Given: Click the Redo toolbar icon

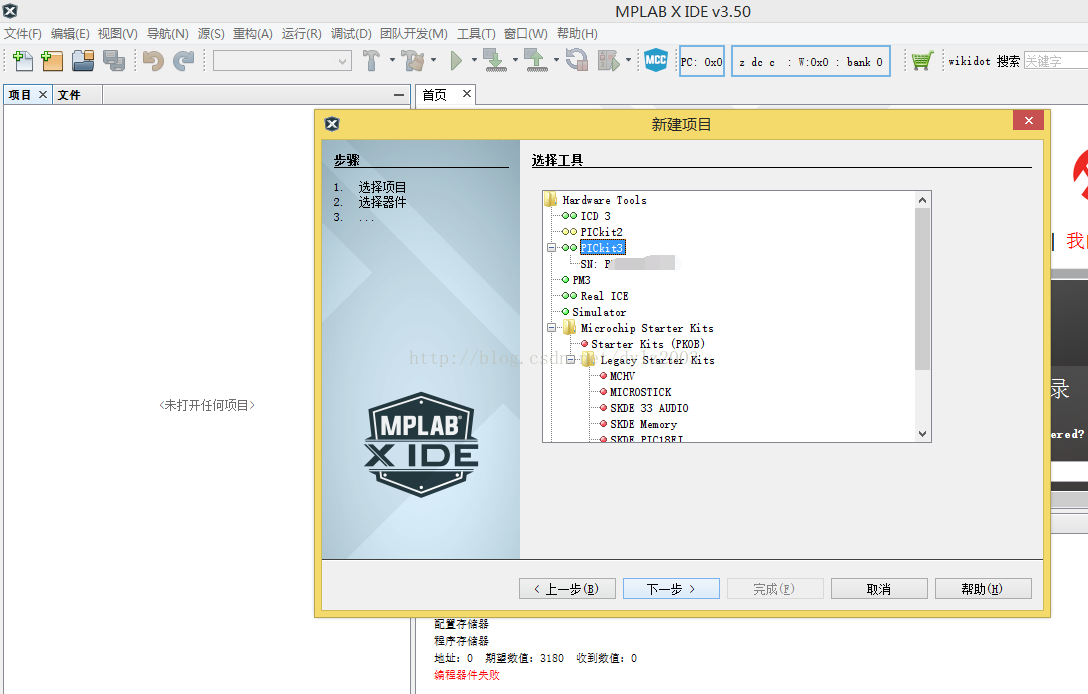Looking at the screenshot, I should point(183,61).
